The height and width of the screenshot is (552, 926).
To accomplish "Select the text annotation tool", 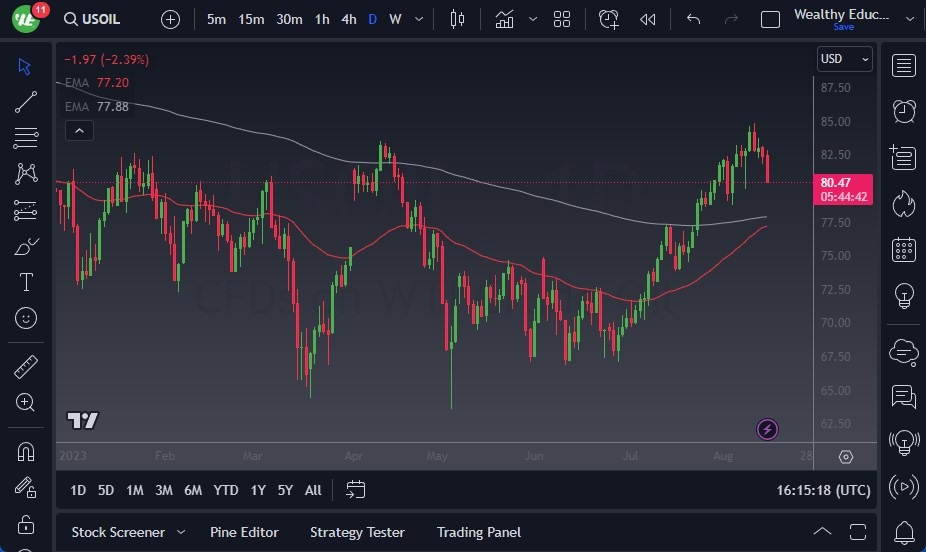I will click(x=26, y=282).
